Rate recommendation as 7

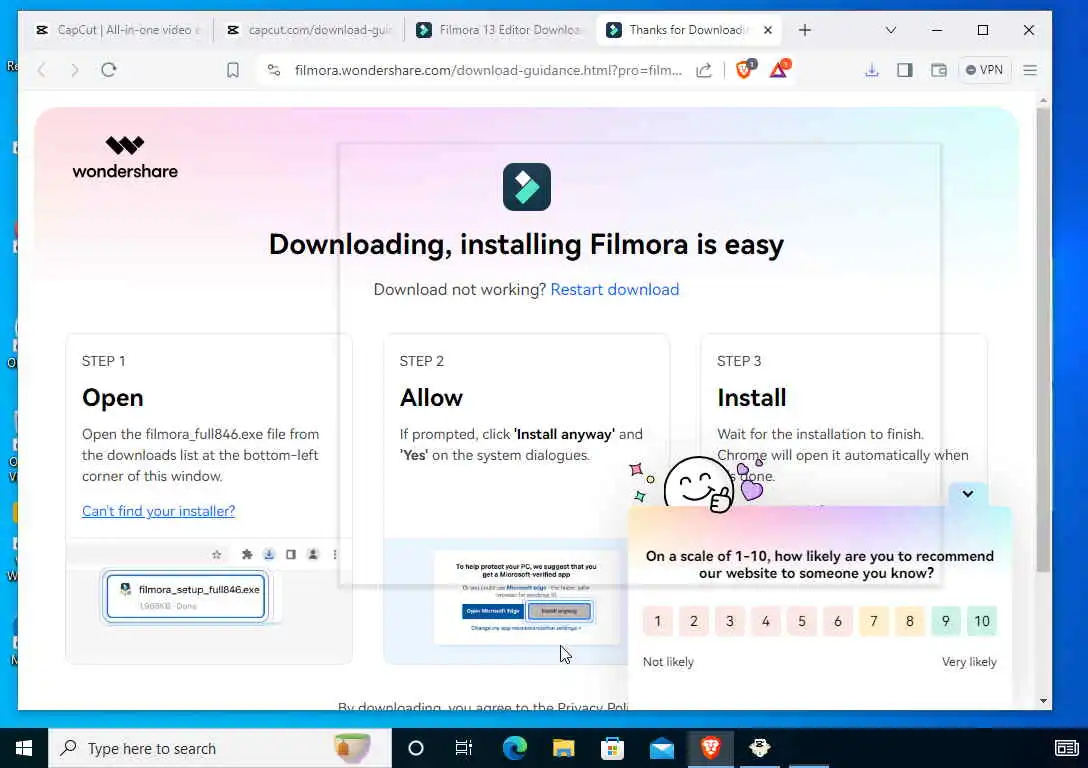(x=874, y=621)
